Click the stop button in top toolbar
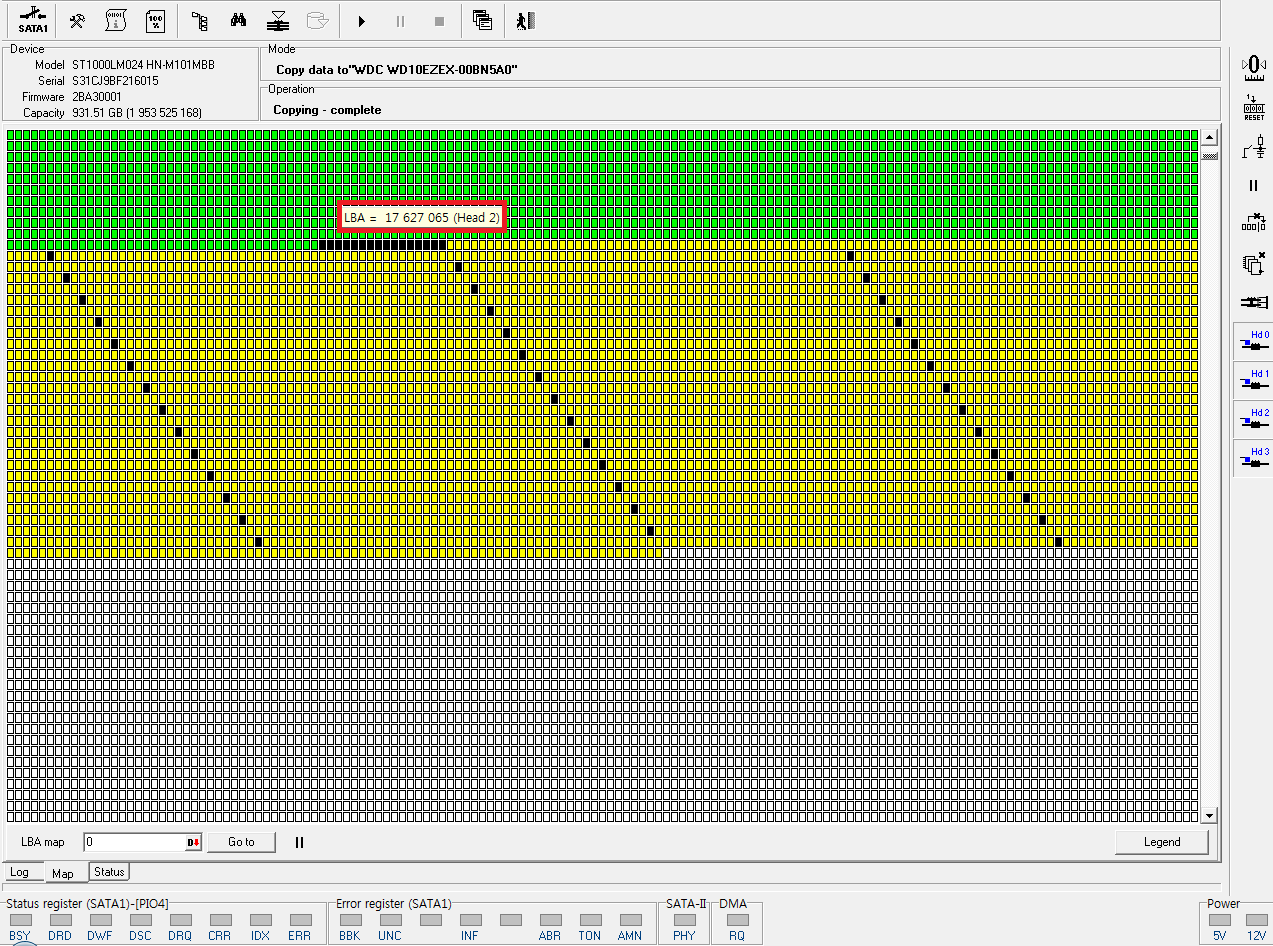Screen dimensions: 1273x946 pos(439,20)
